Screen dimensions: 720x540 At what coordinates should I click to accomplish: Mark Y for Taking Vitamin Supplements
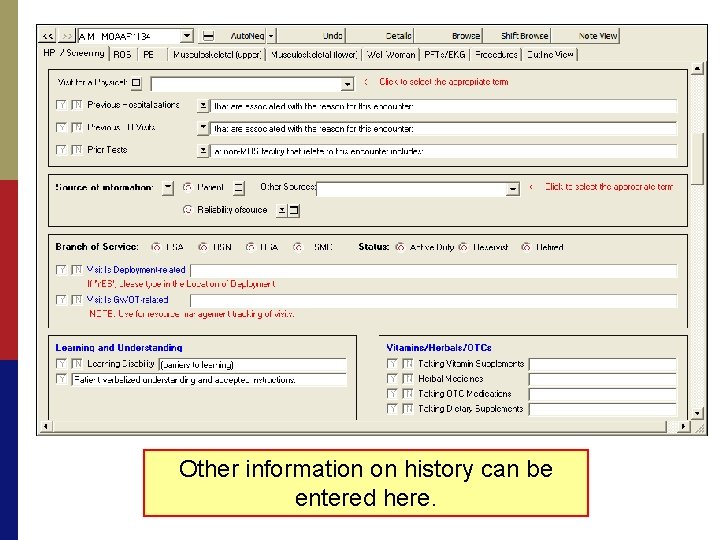(391, 364)
